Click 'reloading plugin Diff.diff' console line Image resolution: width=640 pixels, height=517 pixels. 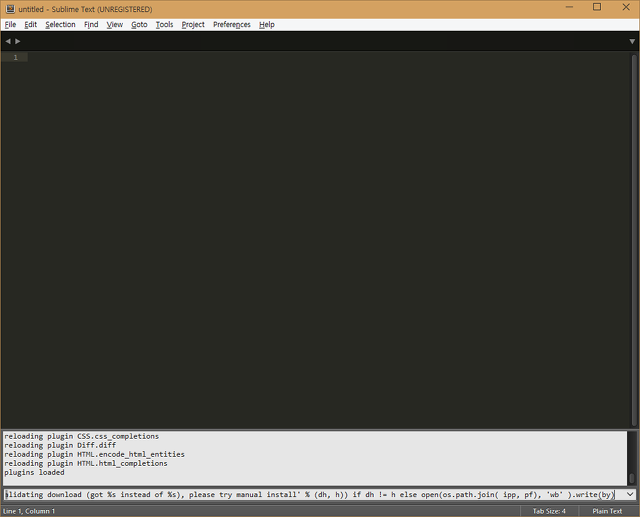tap(60, 445)
